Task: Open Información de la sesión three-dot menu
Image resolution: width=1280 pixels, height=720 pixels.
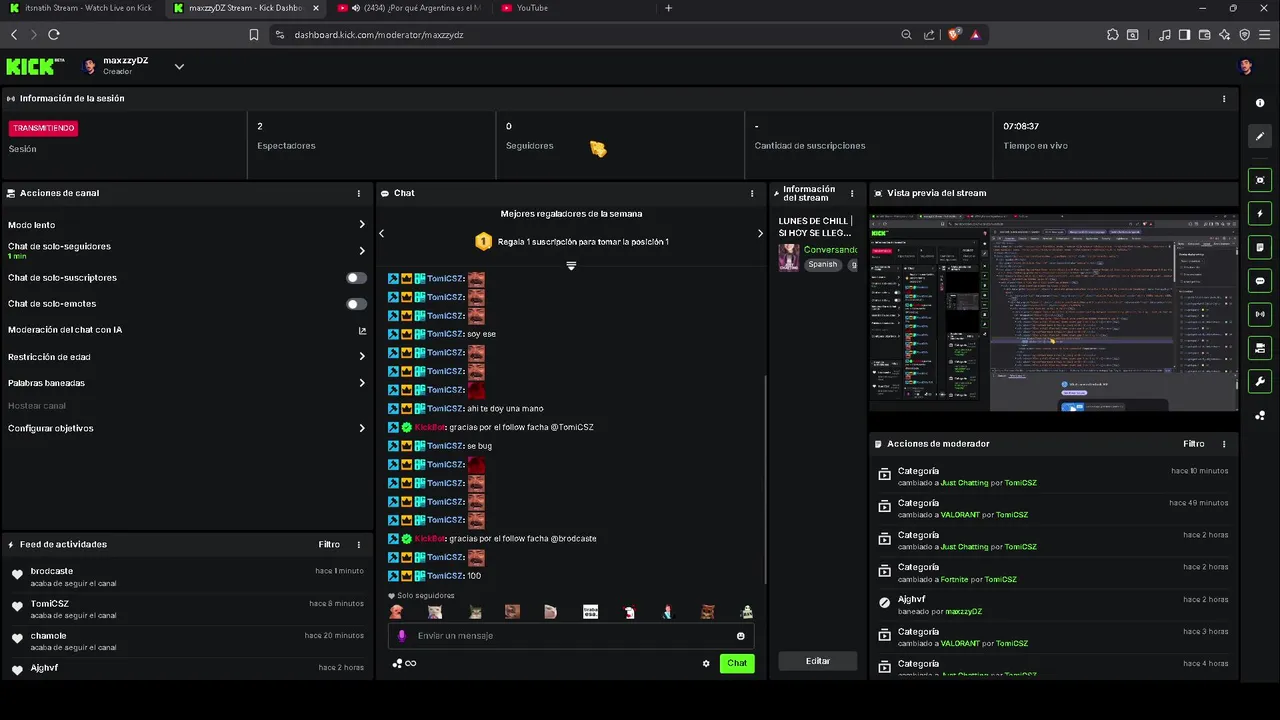Action: 1224,99
